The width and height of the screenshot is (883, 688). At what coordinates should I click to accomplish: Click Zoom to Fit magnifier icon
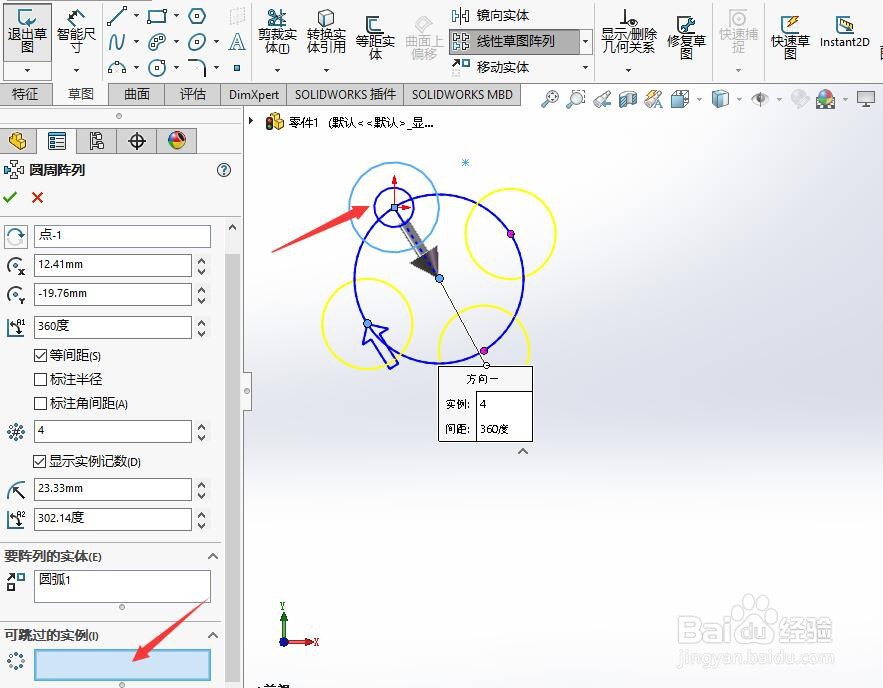click(550, 99)
